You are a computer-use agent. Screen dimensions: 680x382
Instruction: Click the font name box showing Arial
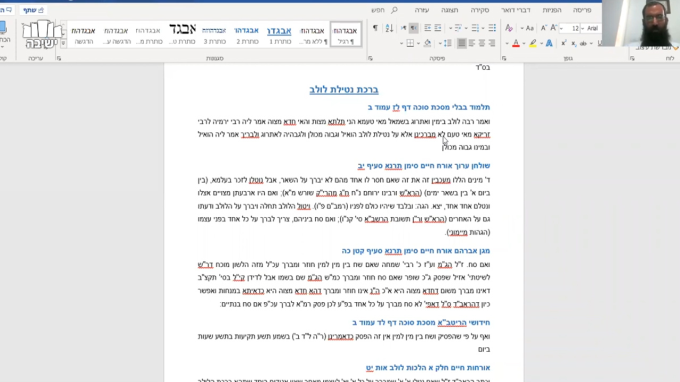[592, 29]
